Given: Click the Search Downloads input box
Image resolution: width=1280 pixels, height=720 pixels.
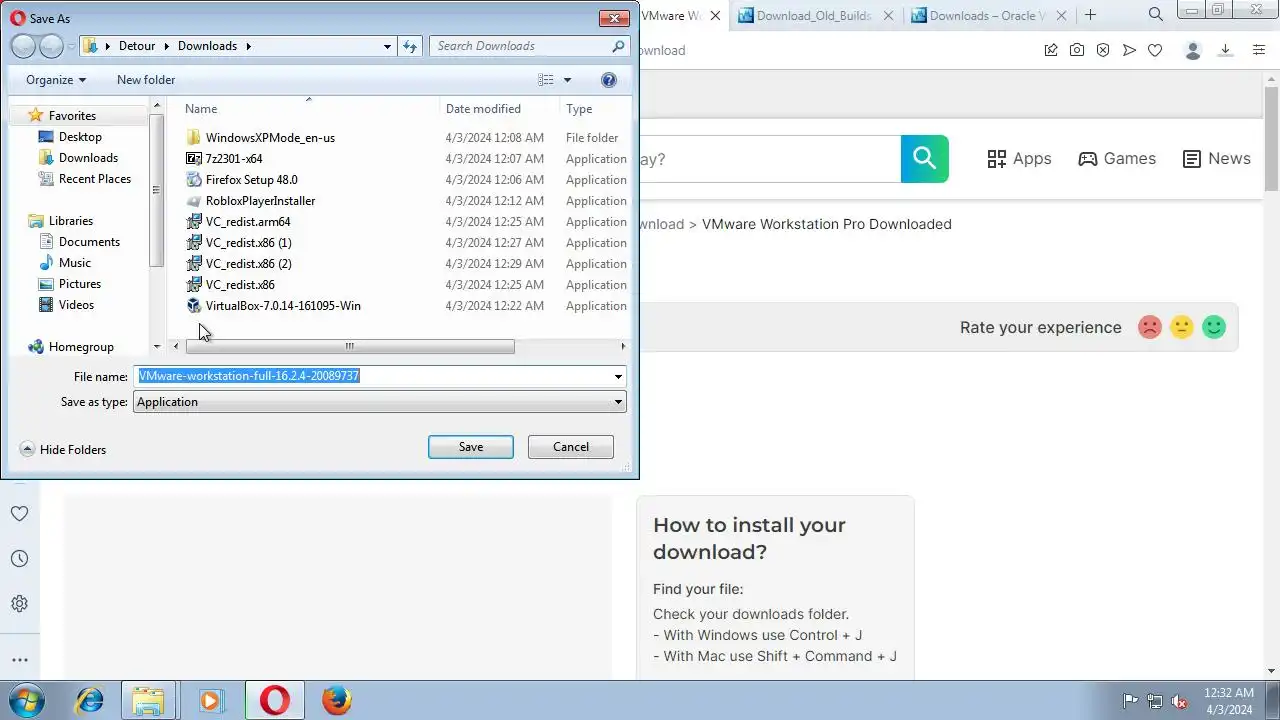Looking at the screenshot, I should point(520,46).
